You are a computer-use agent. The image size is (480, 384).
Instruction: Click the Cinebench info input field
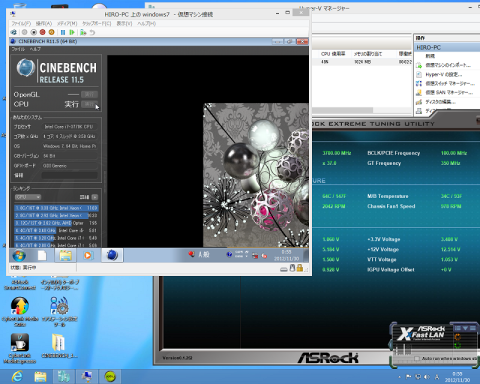click(69, 175)
